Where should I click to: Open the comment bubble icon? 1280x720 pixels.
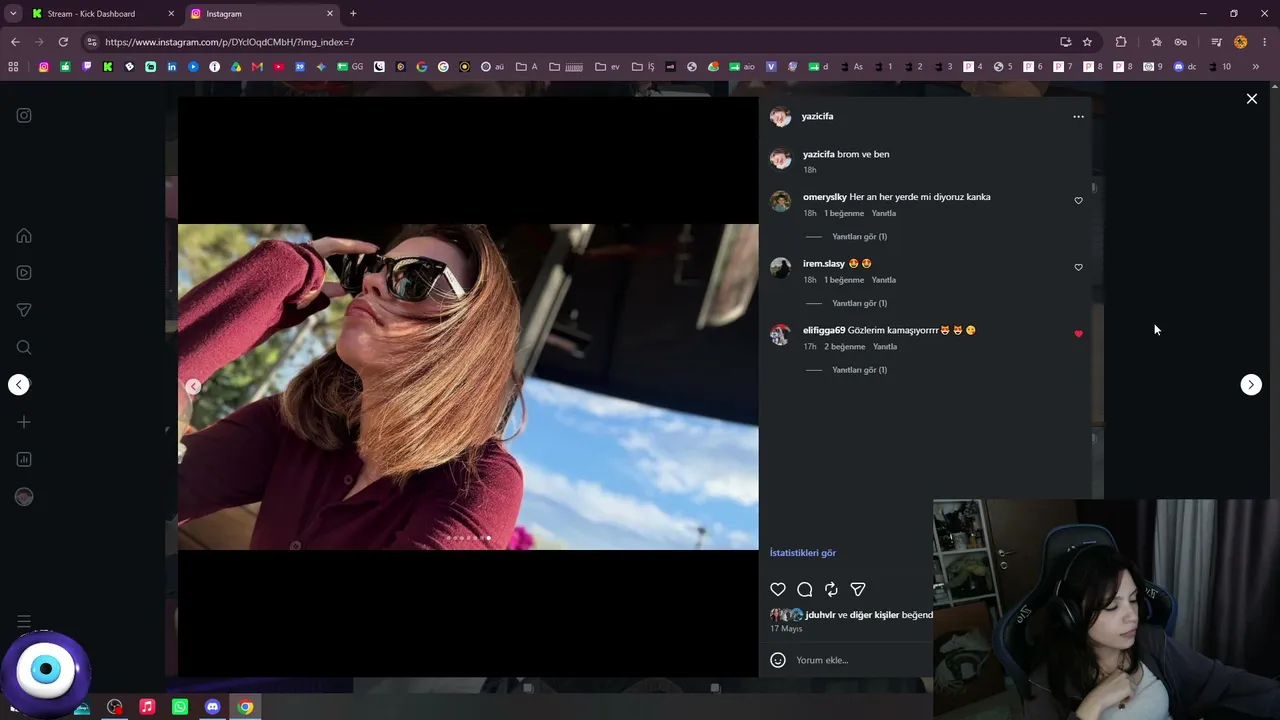pyautogui.click(x=805, y=589)
